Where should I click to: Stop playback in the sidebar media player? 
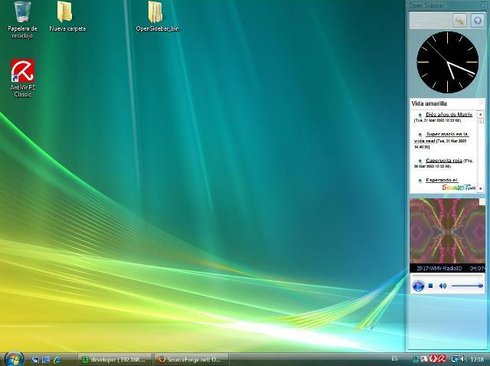coord(431,286)
